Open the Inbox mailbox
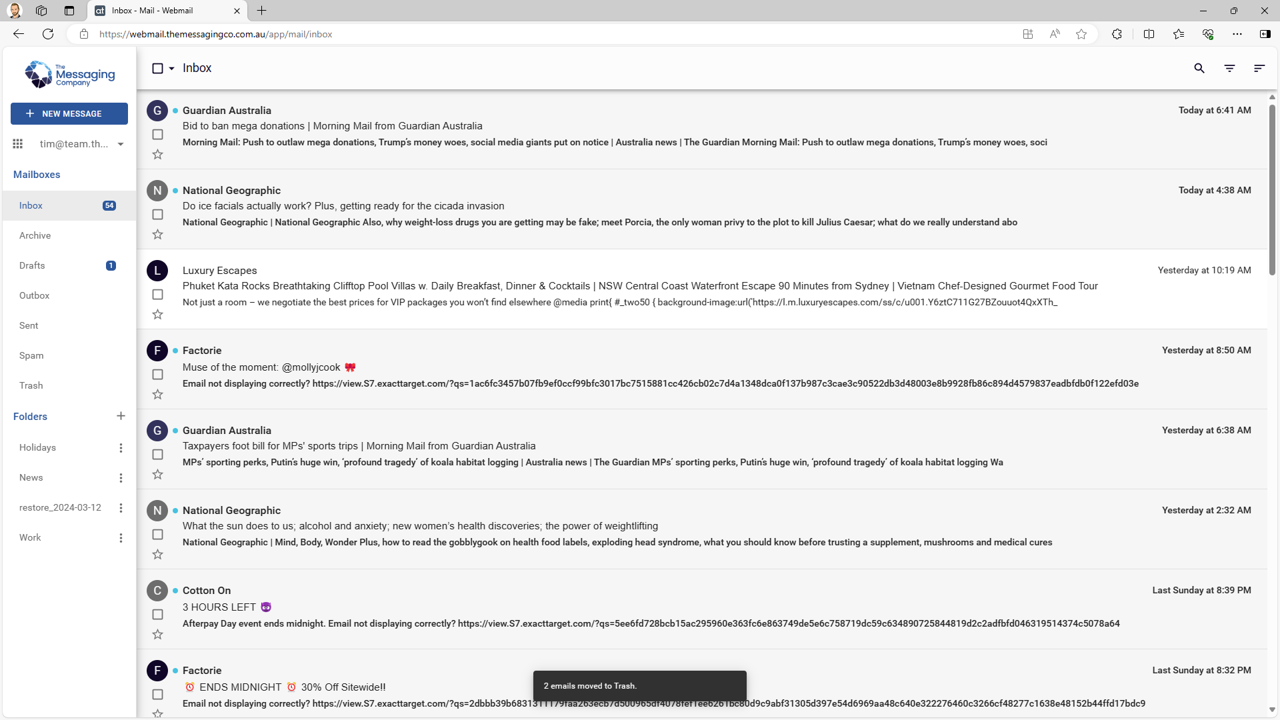 [x=69, y=205]
